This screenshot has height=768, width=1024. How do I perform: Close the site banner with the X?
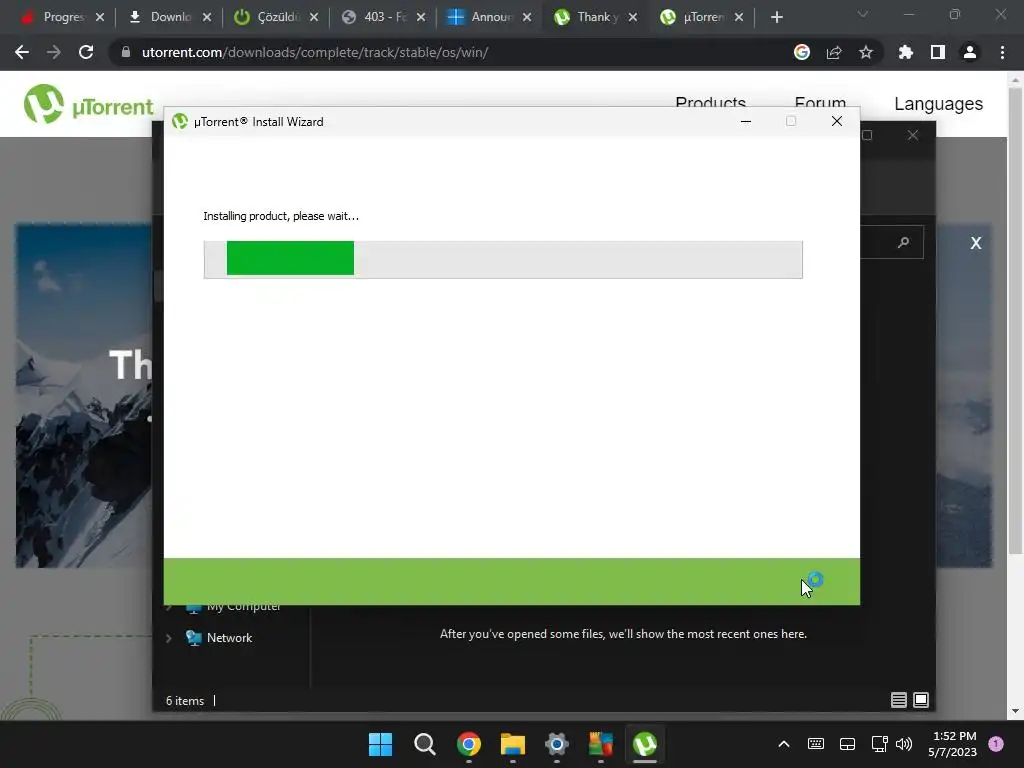pos(976,243)
